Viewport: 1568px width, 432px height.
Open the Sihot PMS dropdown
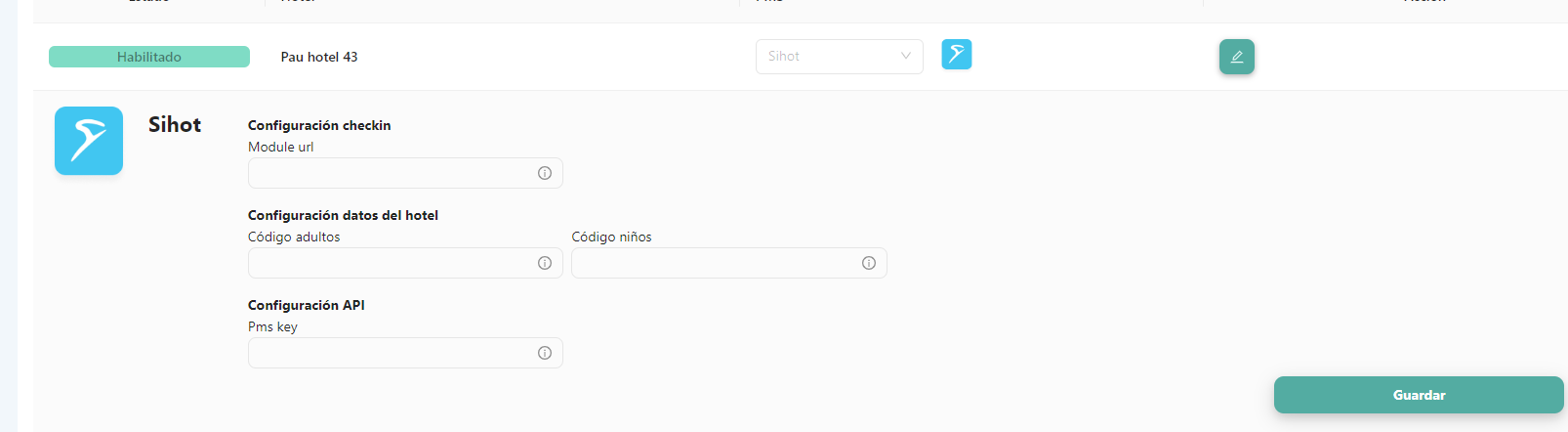(x=840, y=56)
